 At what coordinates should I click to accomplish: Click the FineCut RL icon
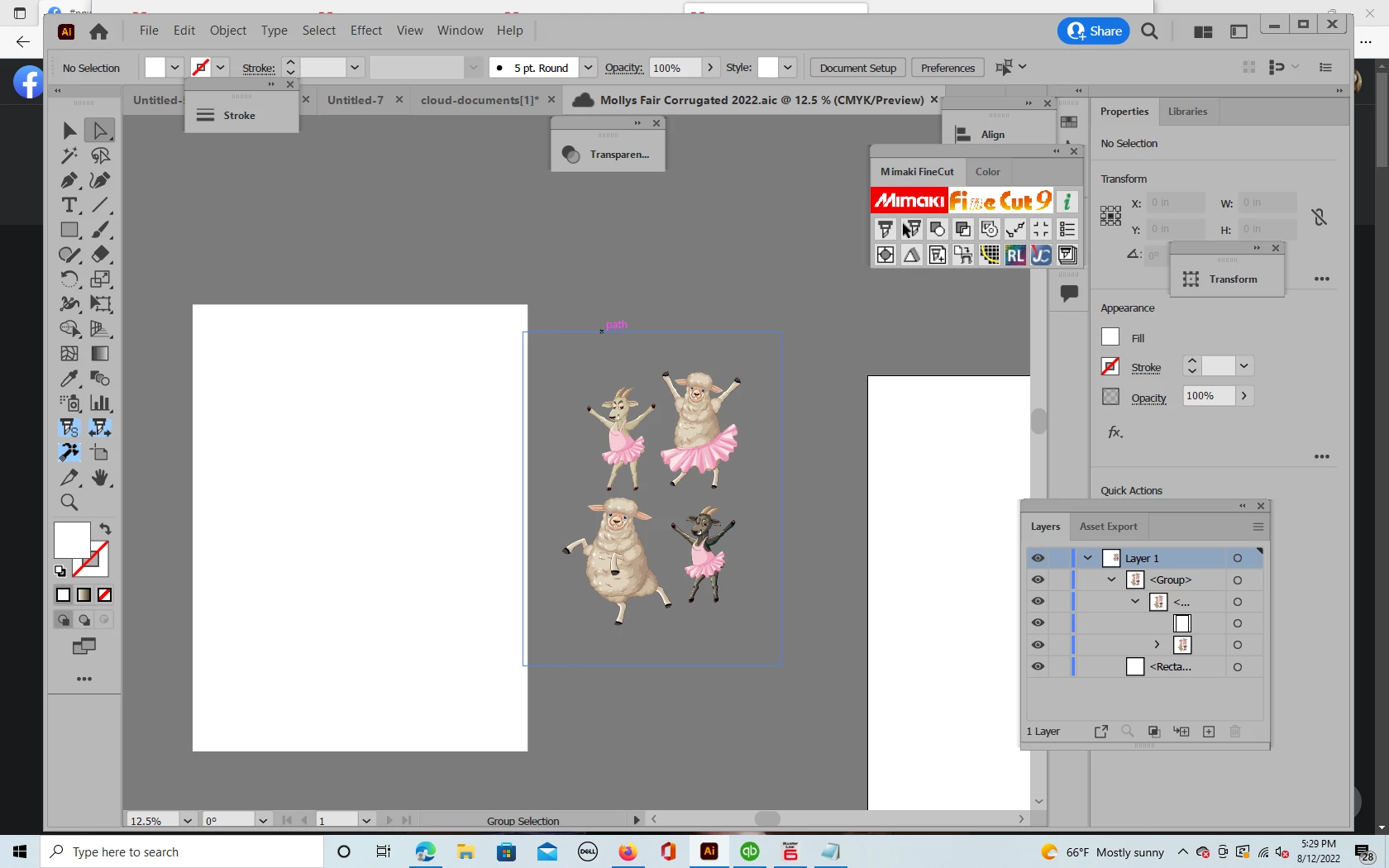(x=1015, y=255)
